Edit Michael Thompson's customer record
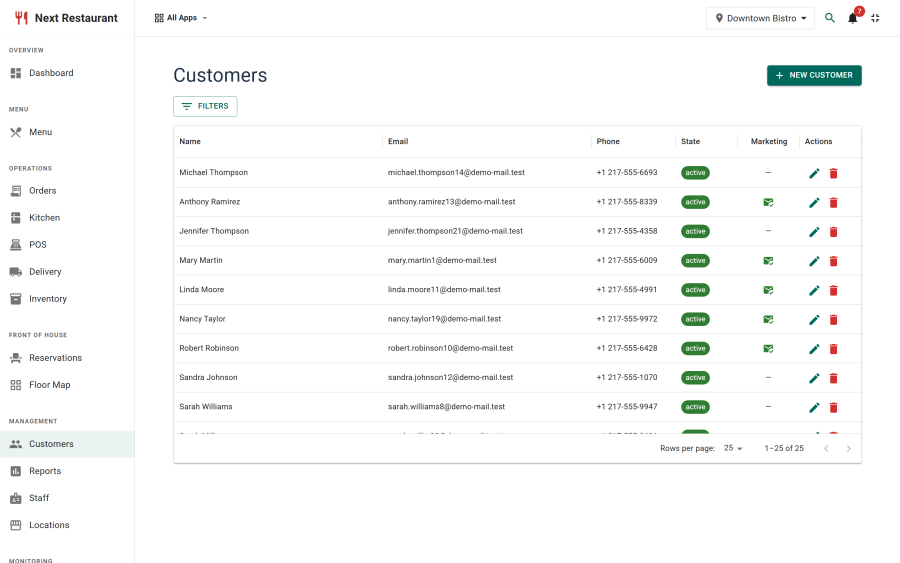This screenshot has width=900, height=563. click(x=814, y=173)
